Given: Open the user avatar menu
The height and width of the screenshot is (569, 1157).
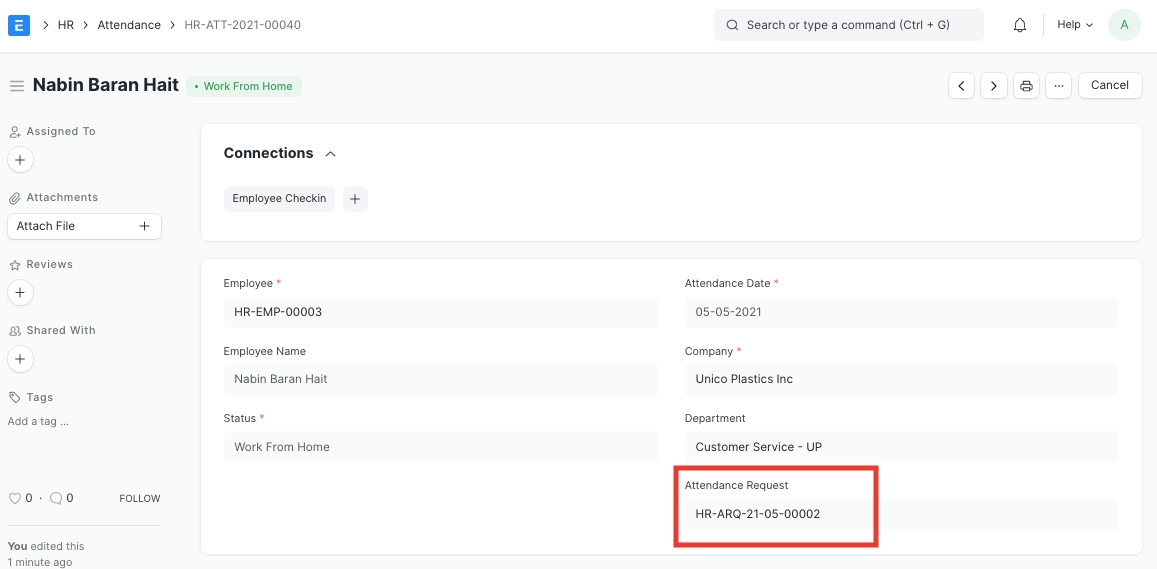Looking at the screenshot, I should [x=1124, y=25].
